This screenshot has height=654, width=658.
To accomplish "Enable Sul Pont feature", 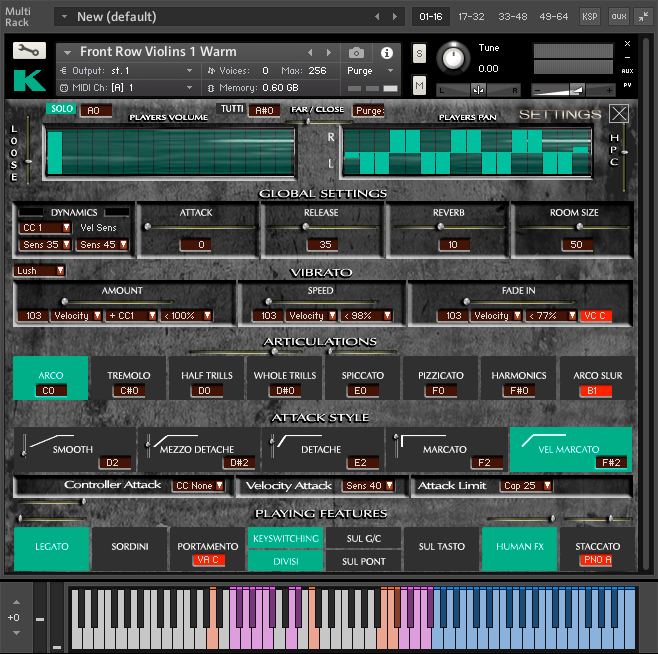I will [x=363, y=561].
